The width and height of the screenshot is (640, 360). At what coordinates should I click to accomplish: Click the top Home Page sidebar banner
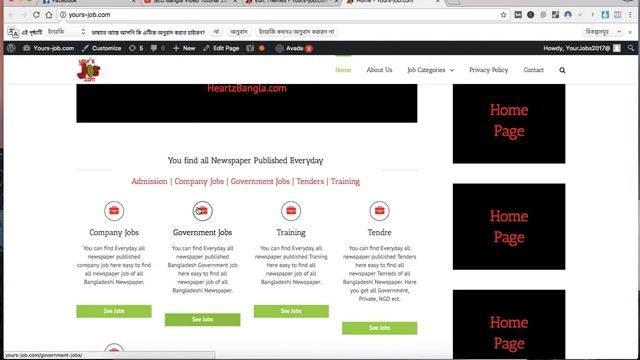tap(509, 124)
